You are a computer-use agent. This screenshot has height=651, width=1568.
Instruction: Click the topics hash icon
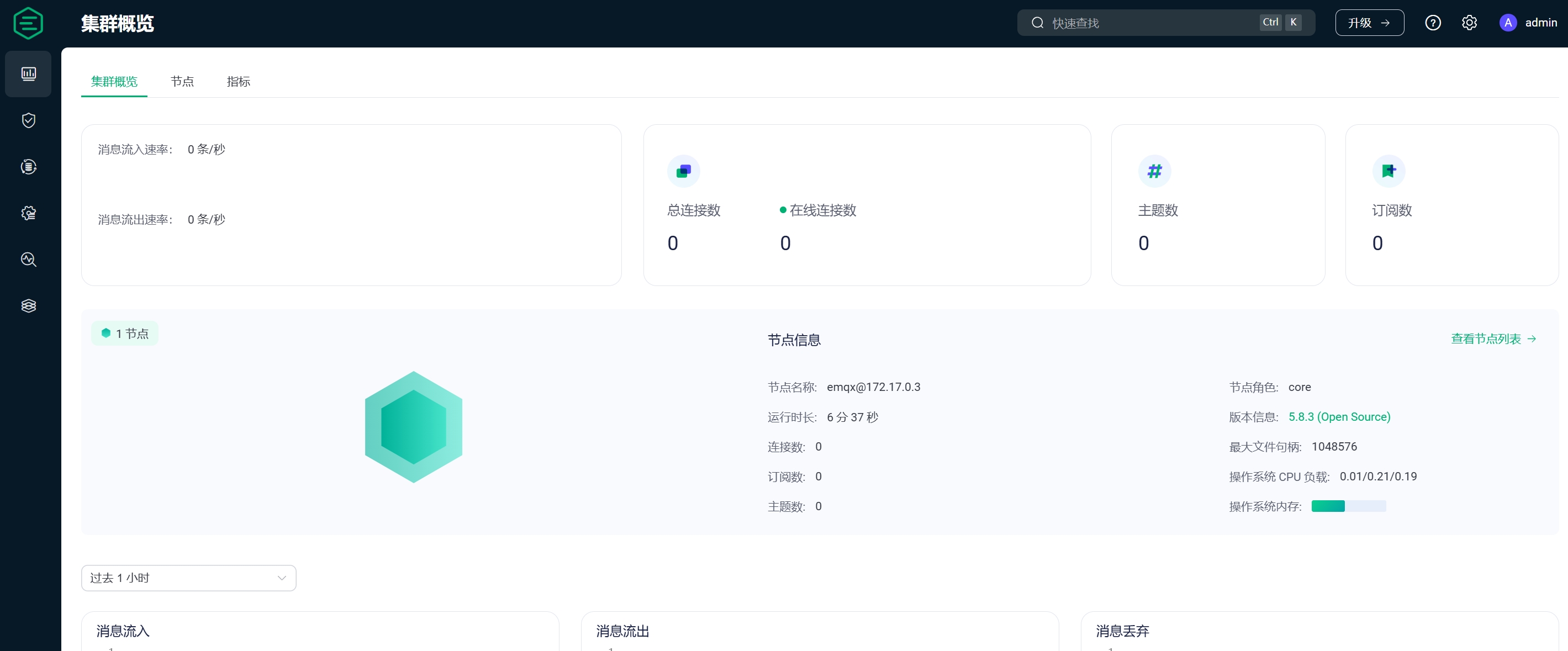click(x=1154, y=171)
